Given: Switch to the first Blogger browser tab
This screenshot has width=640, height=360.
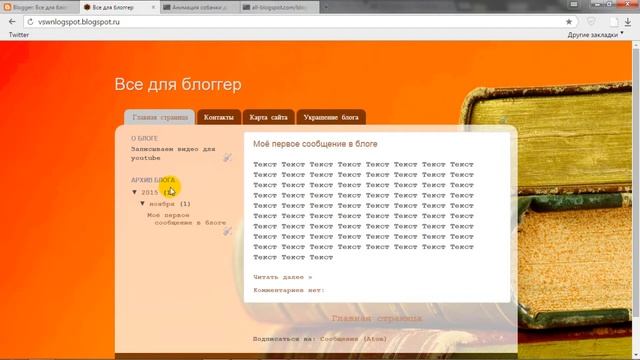Looking at the screenshot, I should click(40, 7).
